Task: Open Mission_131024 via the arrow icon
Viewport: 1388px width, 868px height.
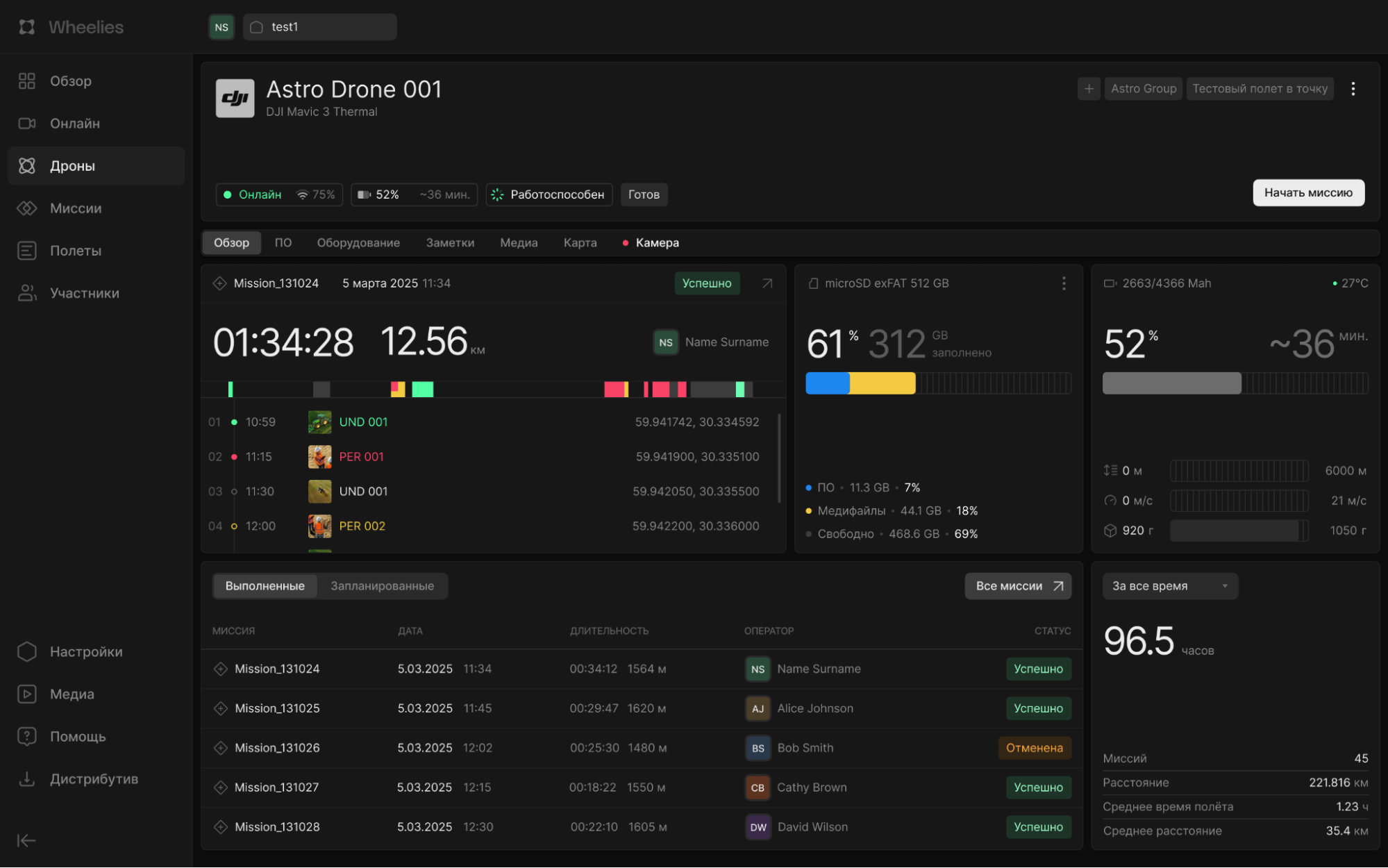Action: (x=767, y=283)
